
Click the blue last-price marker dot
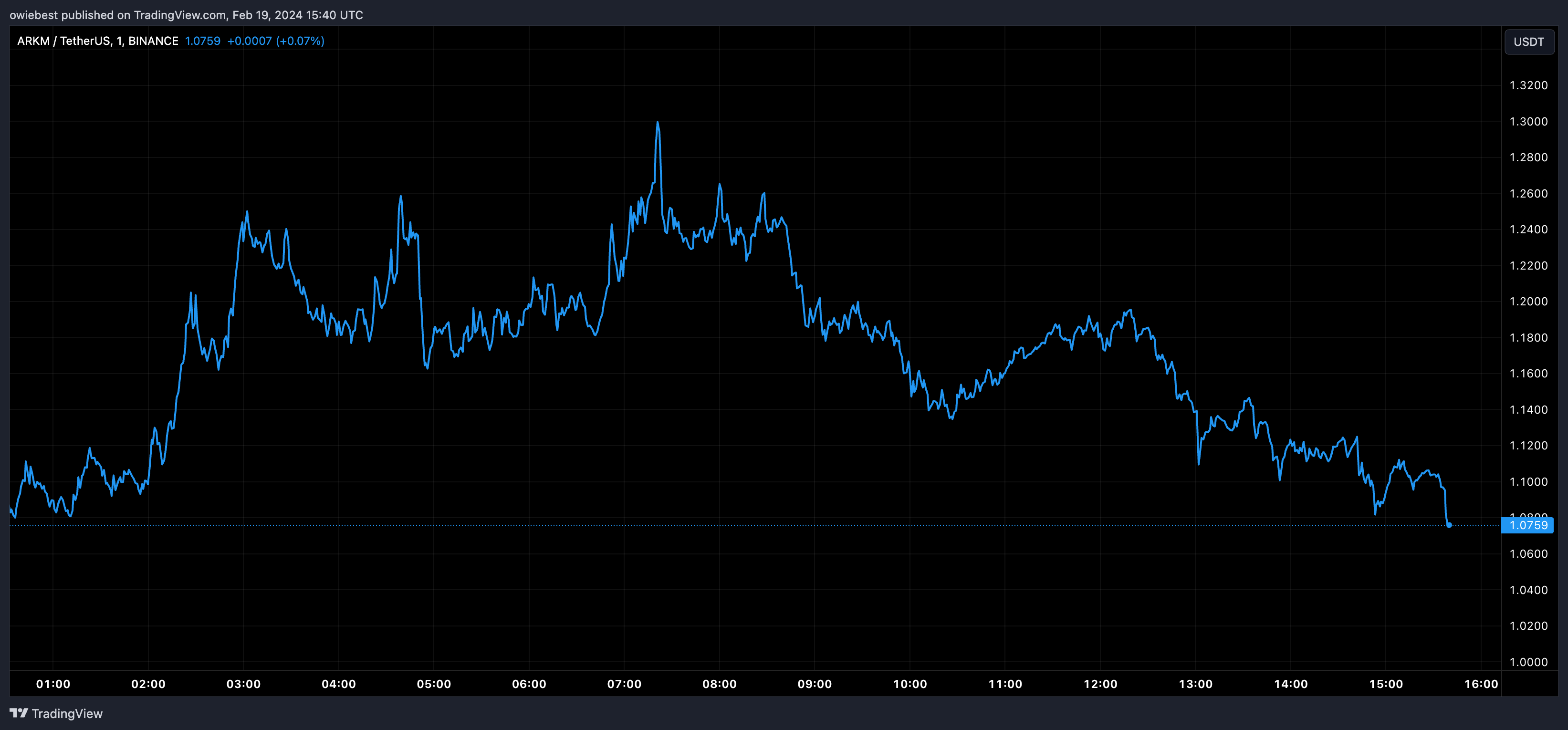point(1449,525)
